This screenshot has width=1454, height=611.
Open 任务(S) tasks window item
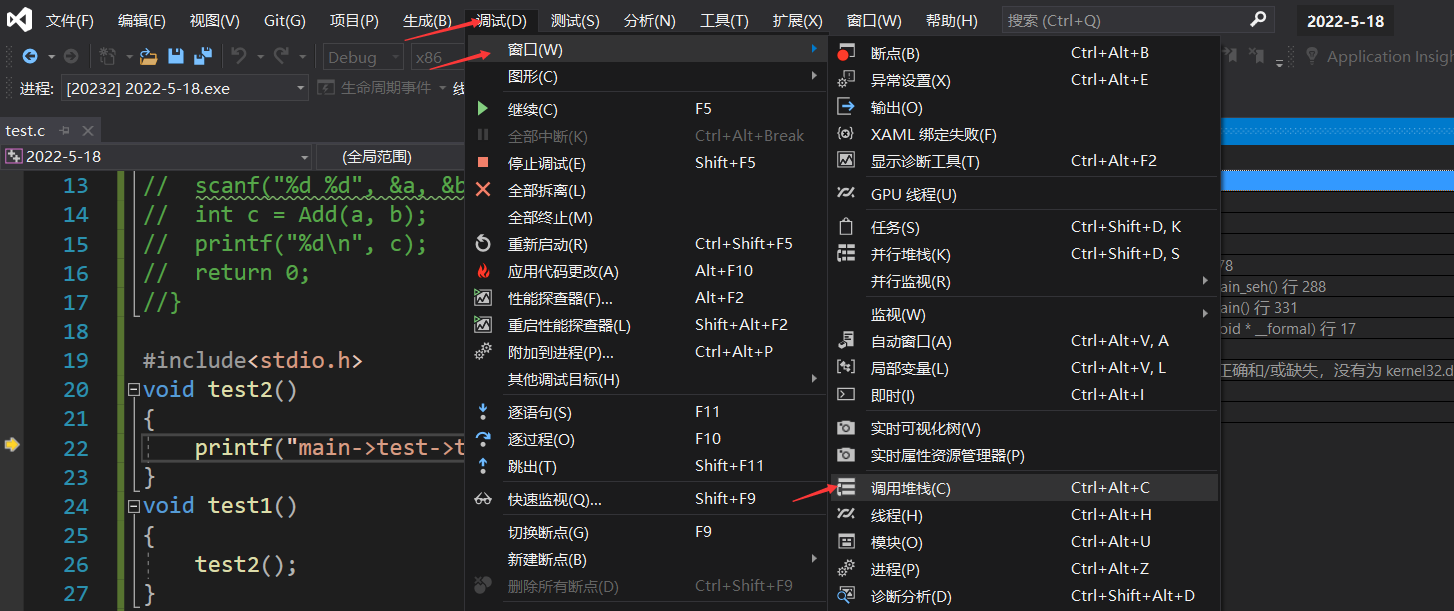(1025, 227)
